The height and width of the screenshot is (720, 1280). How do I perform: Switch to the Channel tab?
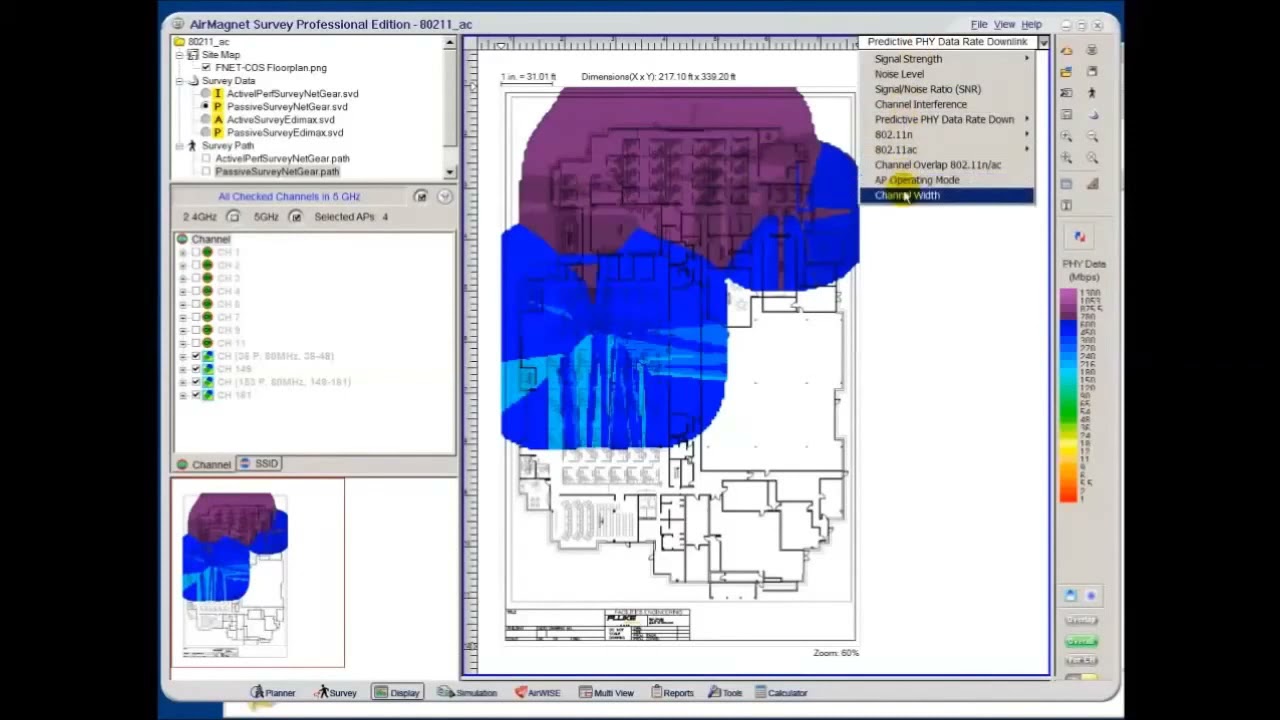point(204,464)
